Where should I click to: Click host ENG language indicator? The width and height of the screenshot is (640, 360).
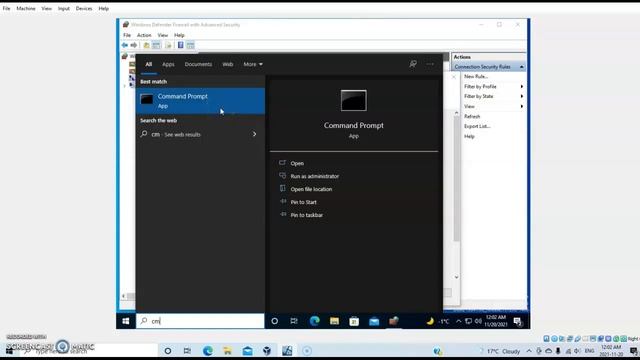click(x=589, y=351)
